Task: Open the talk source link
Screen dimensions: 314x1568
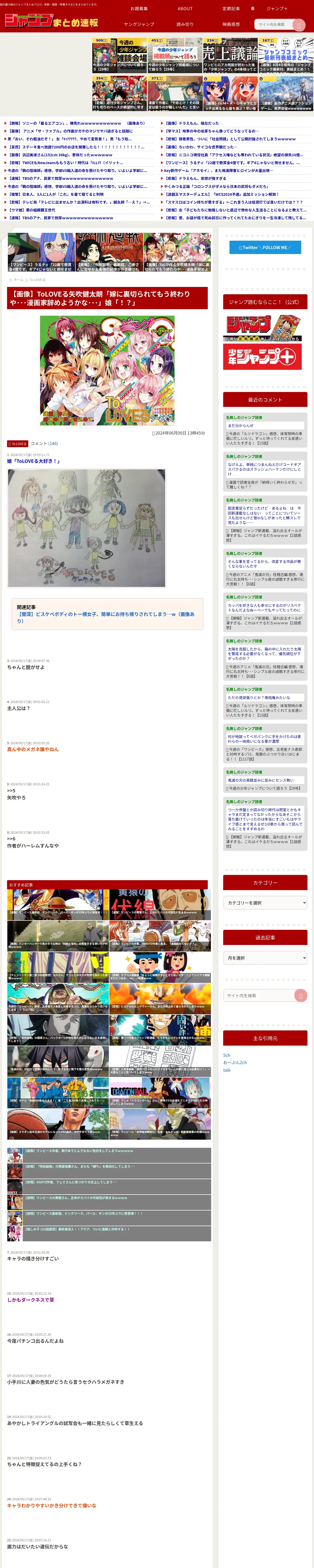Action: pyautogui.click(x=227, y=1070)
